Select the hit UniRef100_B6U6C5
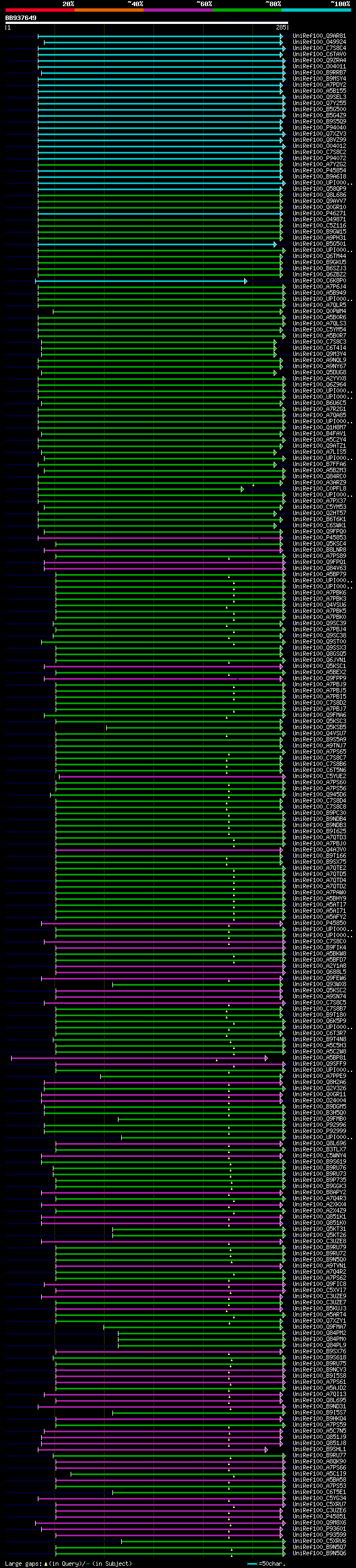Viewport: 356px width, 1568px height. pyautogui.click(x=319, y=403)
